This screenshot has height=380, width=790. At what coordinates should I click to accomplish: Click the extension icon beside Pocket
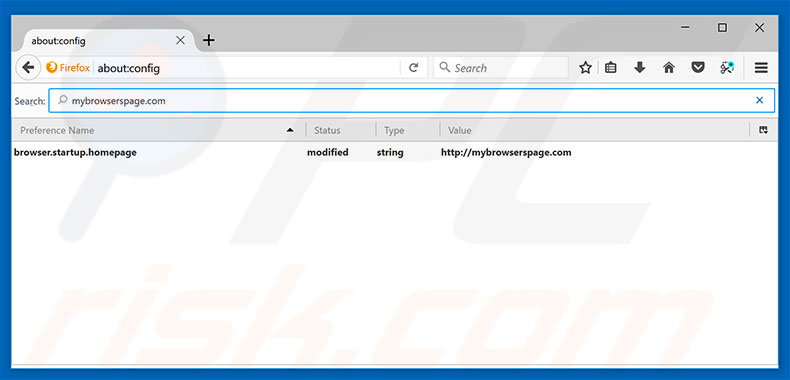click(727, 68)
